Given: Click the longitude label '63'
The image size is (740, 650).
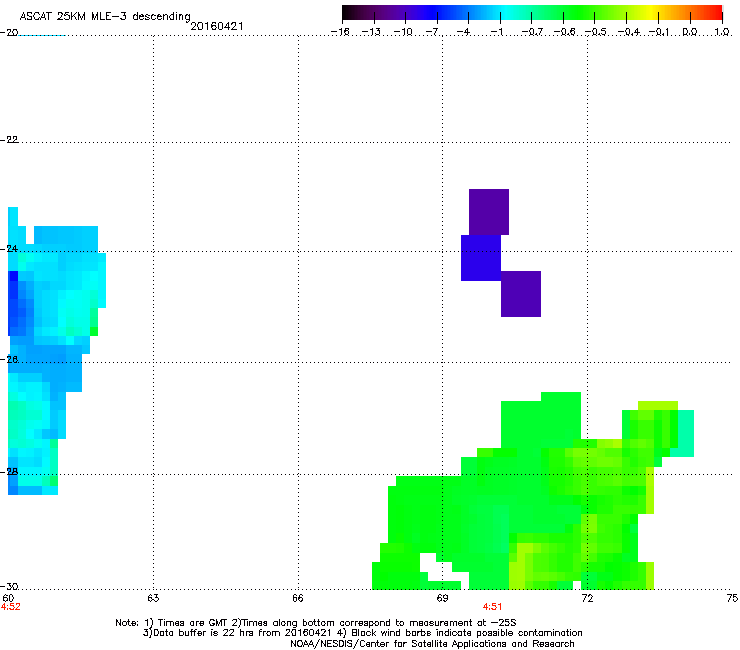Looking at the screenshot, I should [153, 598].
